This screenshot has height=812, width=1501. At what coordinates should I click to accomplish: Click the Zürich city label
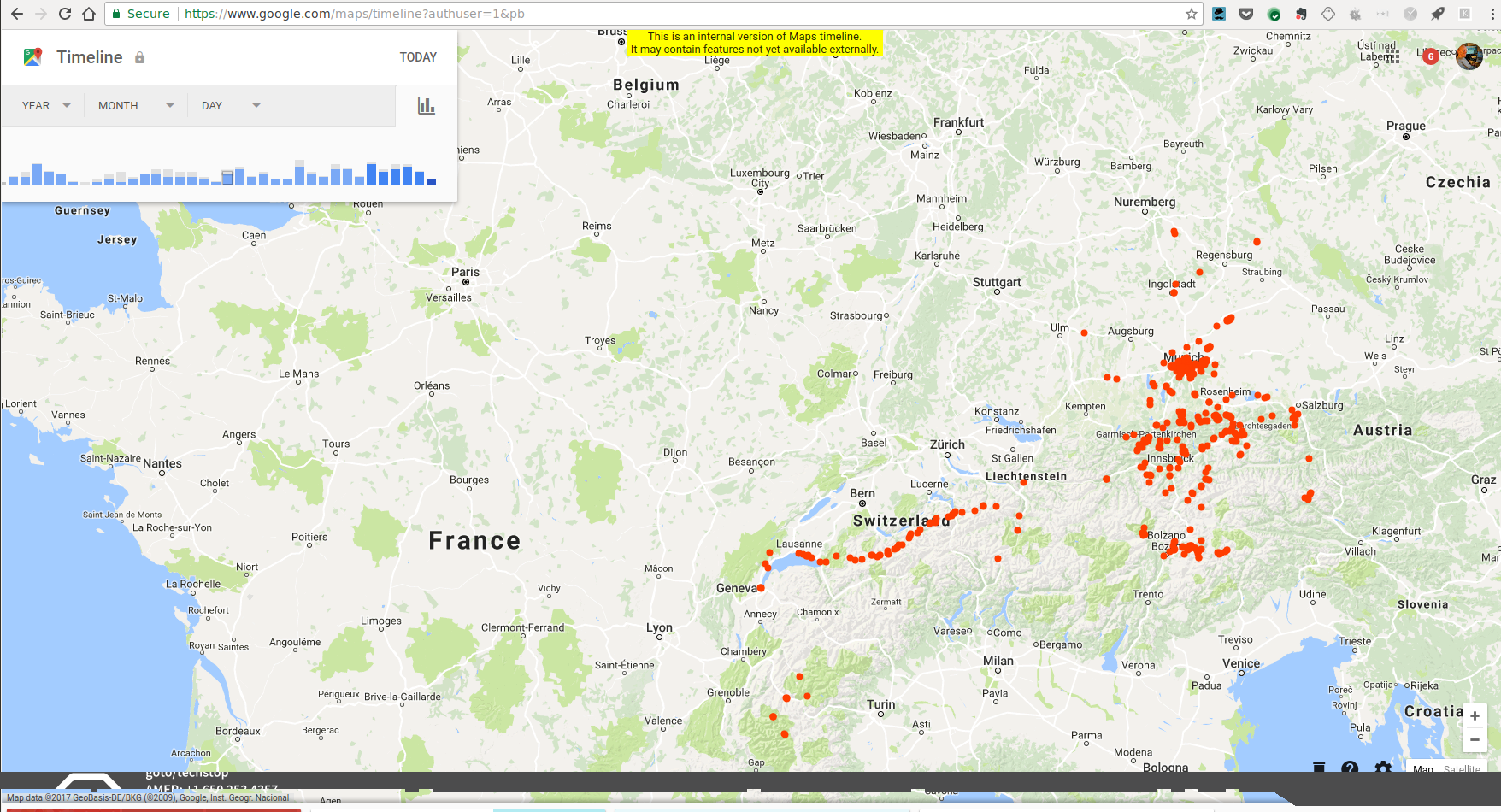947,444
